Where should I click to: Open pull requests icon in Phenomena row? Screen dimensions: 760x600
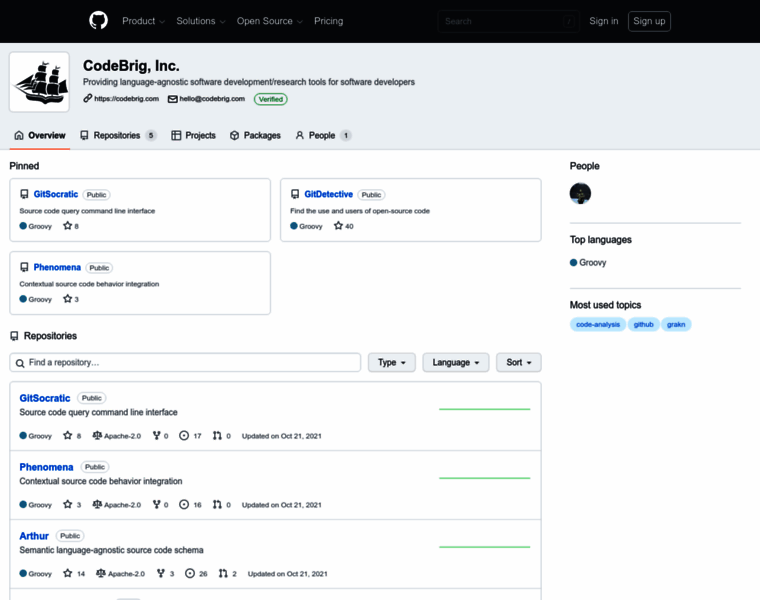(217, 505)
